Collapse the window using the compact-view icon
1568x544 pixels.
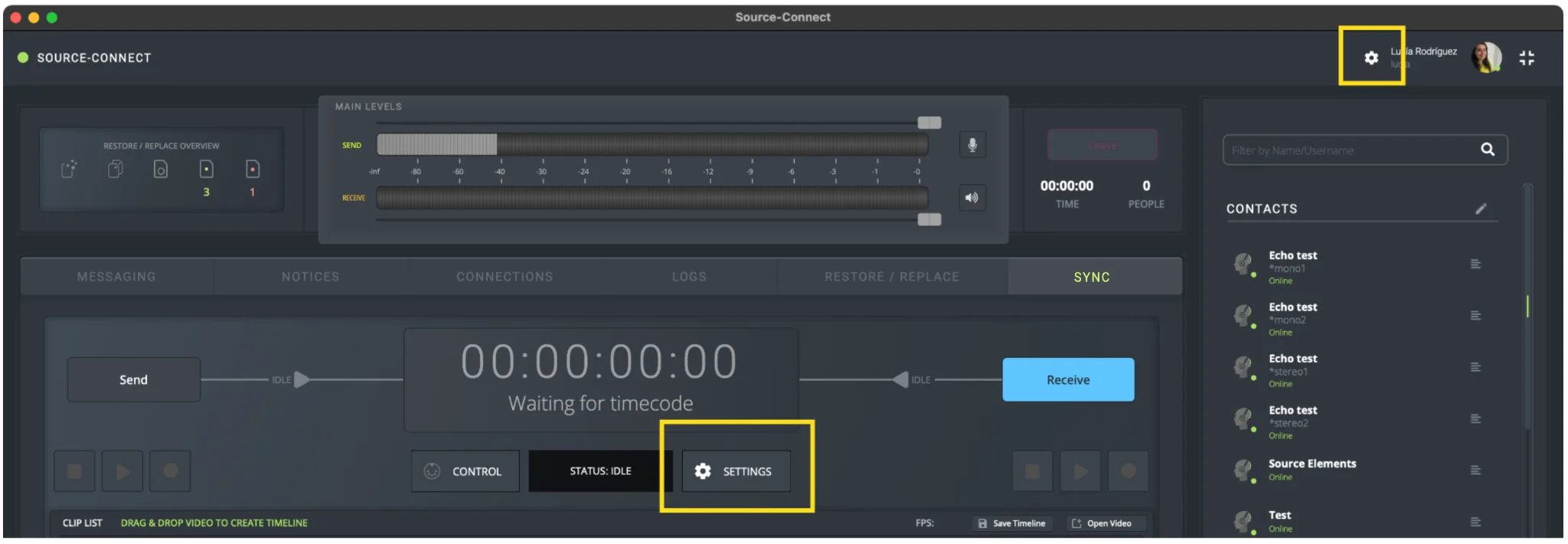pos(1527,58)
